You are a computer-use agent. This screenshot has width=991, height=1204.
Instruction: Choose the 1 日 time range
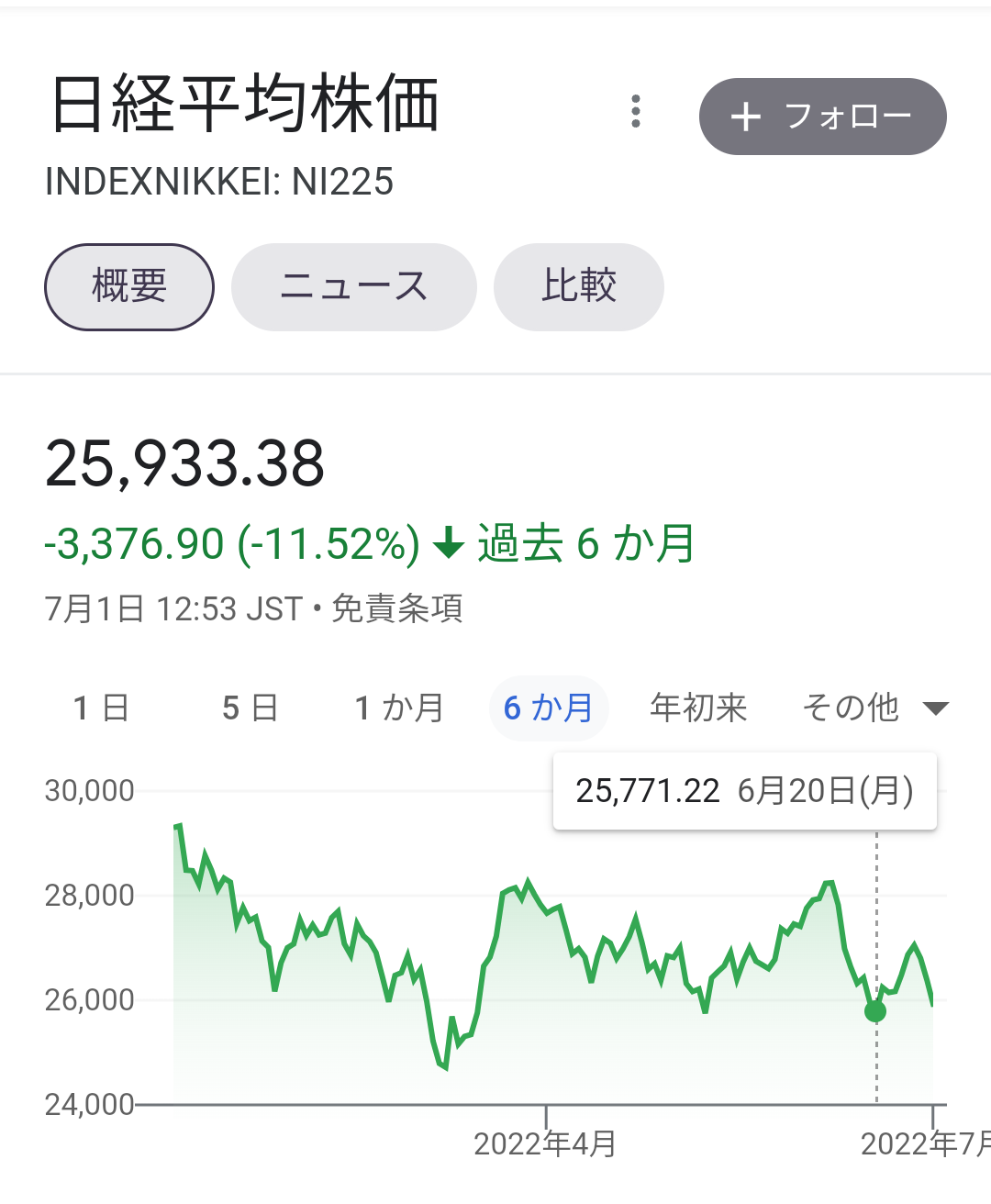coord(101,708)
